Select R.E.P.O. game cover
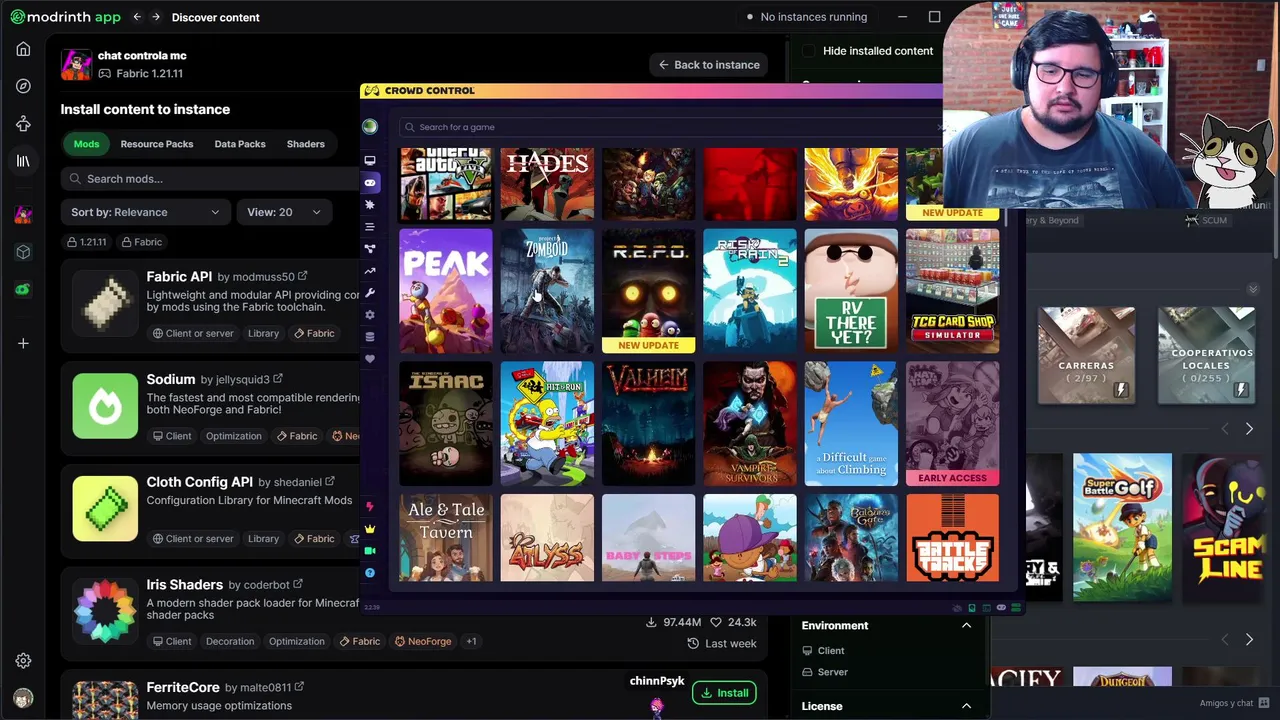This screenshot has height=720, width=1280. 648,291
